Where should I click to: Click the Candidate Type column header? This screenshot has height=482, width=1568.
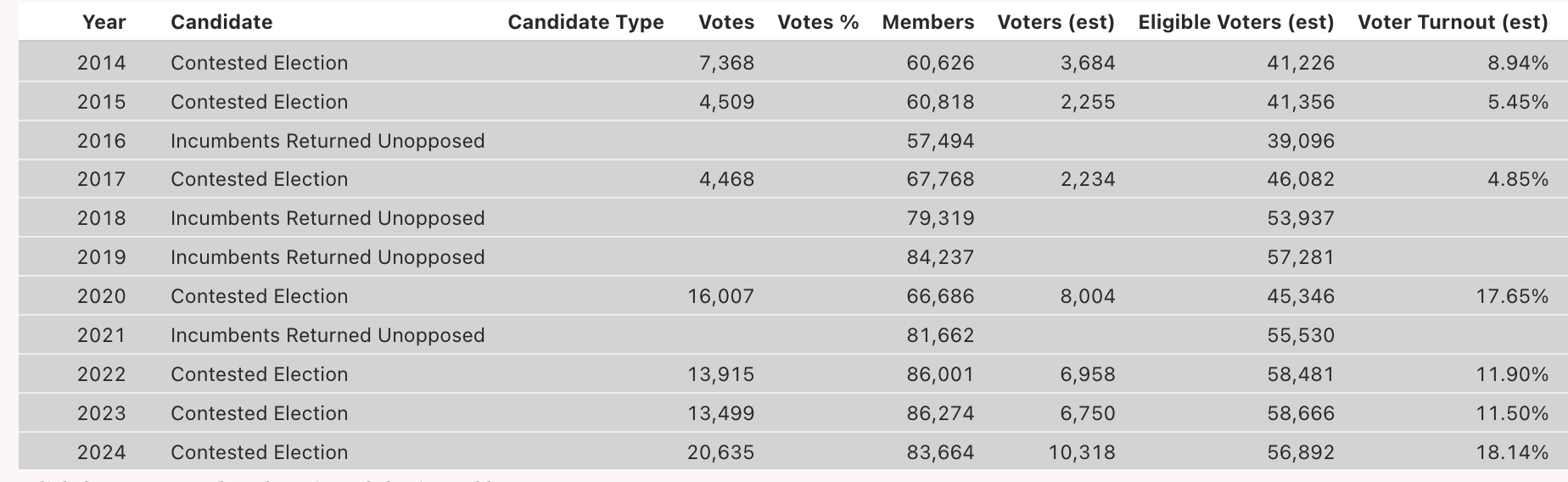(585, 22)
